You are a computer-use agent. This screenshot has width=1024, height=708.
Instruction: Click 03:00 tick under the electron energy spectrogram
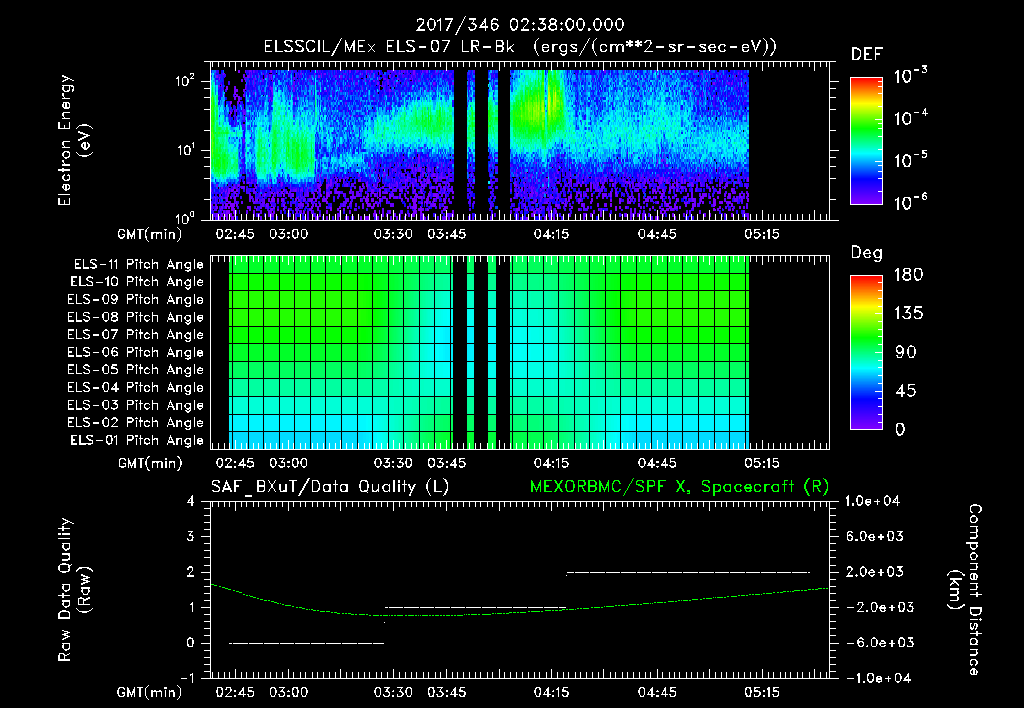click(288, 234)
